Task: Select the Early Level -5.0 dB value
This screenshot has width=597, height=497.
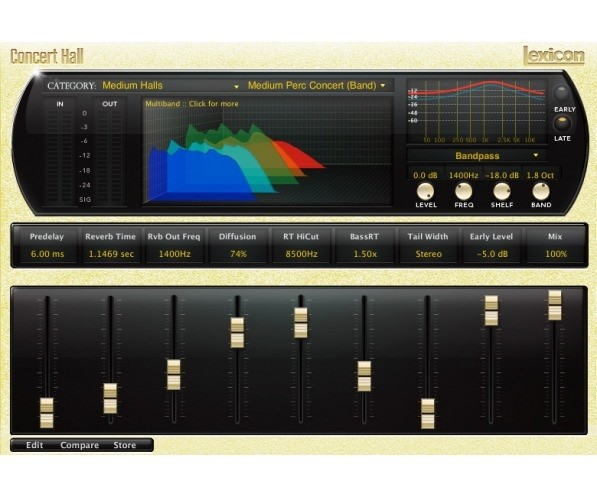Action: click(492, 254)
